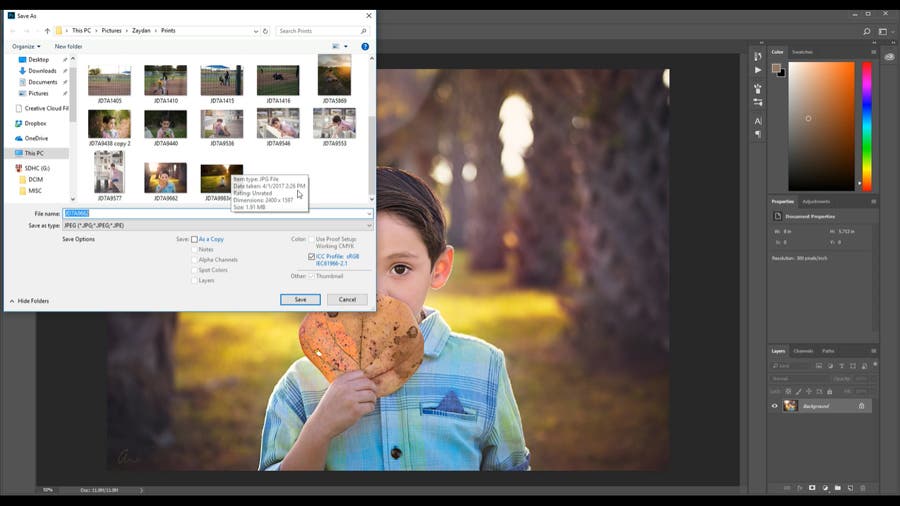
Task: Click Zaydan in the breadcrumb path
Action: pos(141,31)
